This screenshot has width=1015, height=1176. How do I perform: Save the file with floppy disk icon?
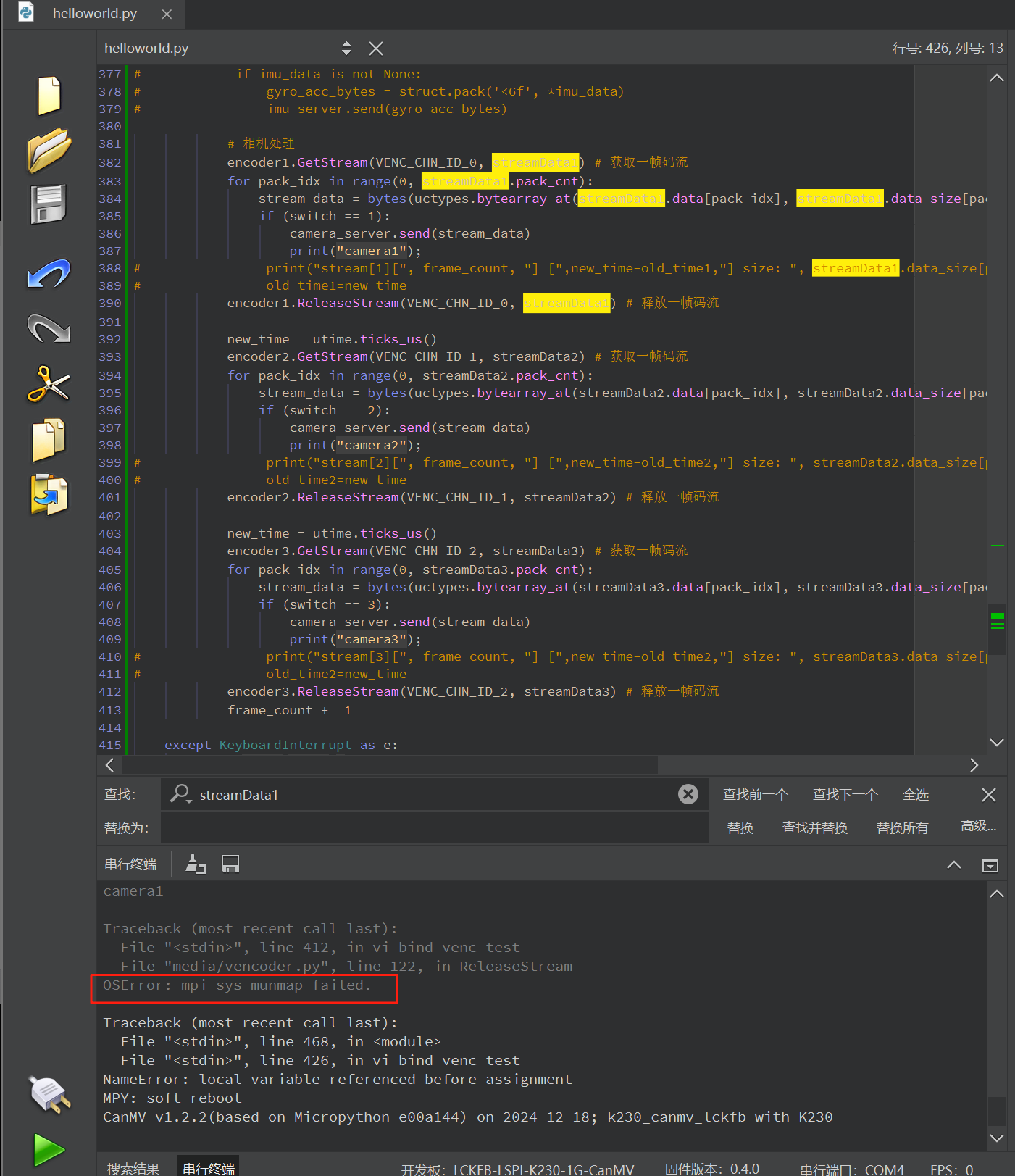[49, 205]
